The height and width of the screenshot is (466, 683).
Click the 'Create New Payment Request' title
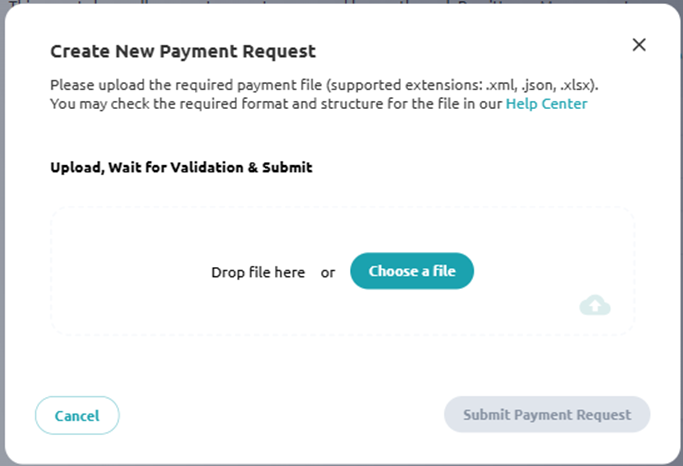183,51
